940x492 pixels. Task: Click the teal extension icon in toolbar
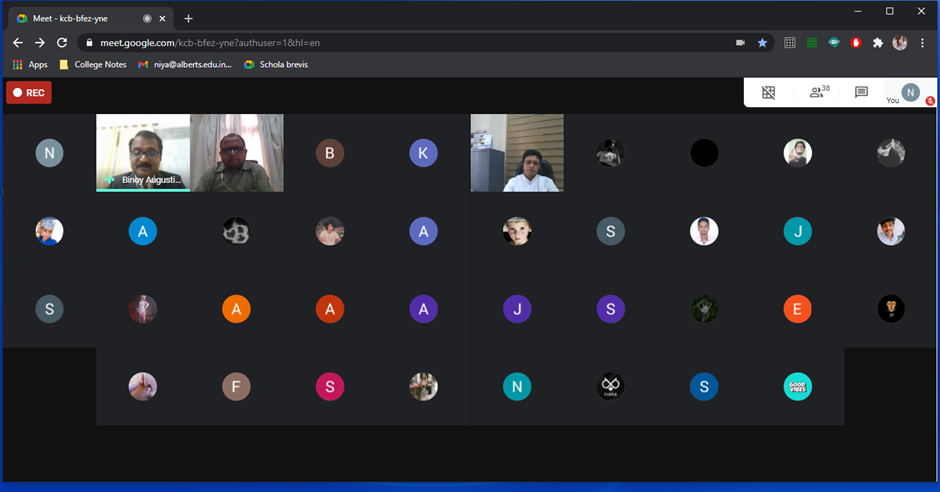click(x=834, y=43)
